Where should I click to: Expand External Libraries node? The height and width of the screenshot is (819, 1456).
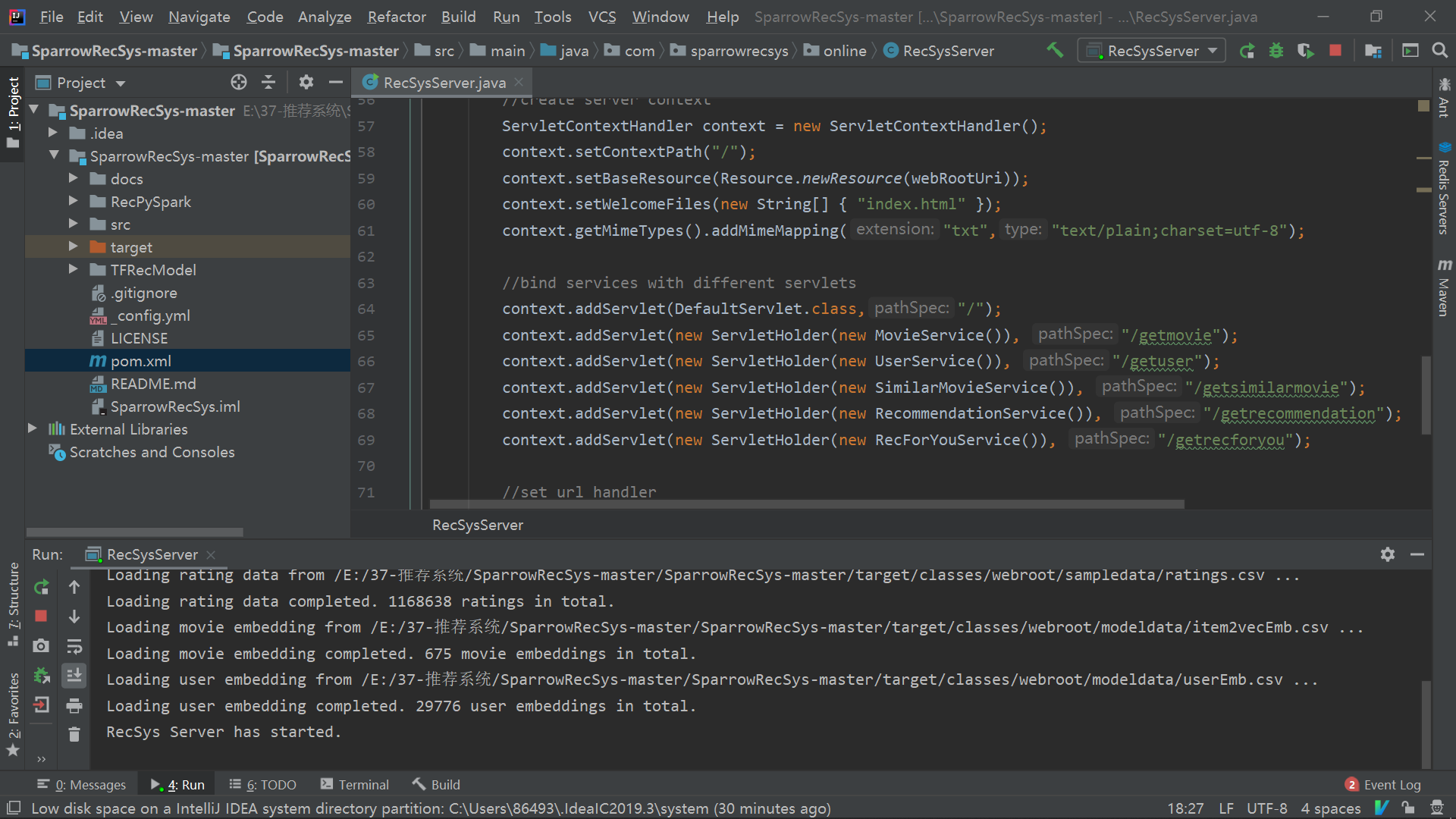point(33,428)
